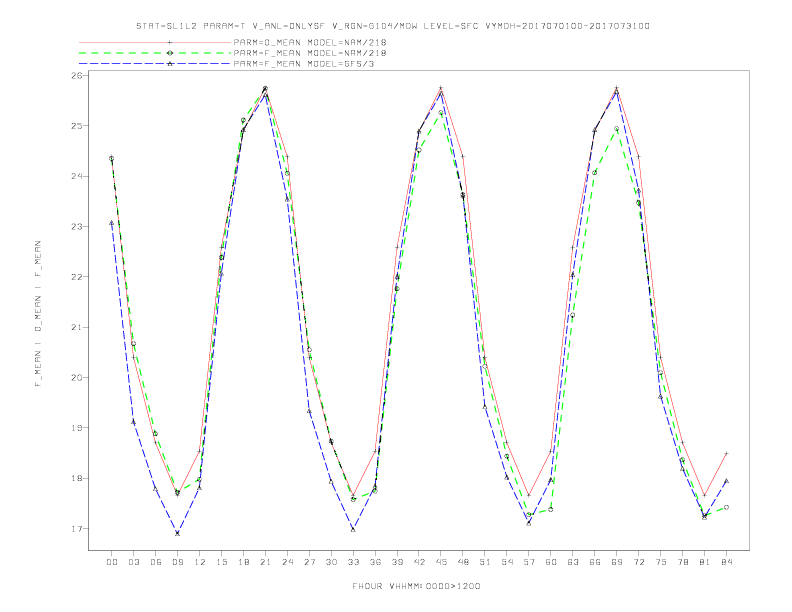Image resolution: width=792 pixels, height=612 pixels.
Task: Click the vertical y-axis title F_MEAN | O_MEAN | F_MEAN
Action: [x=38, y=314]
